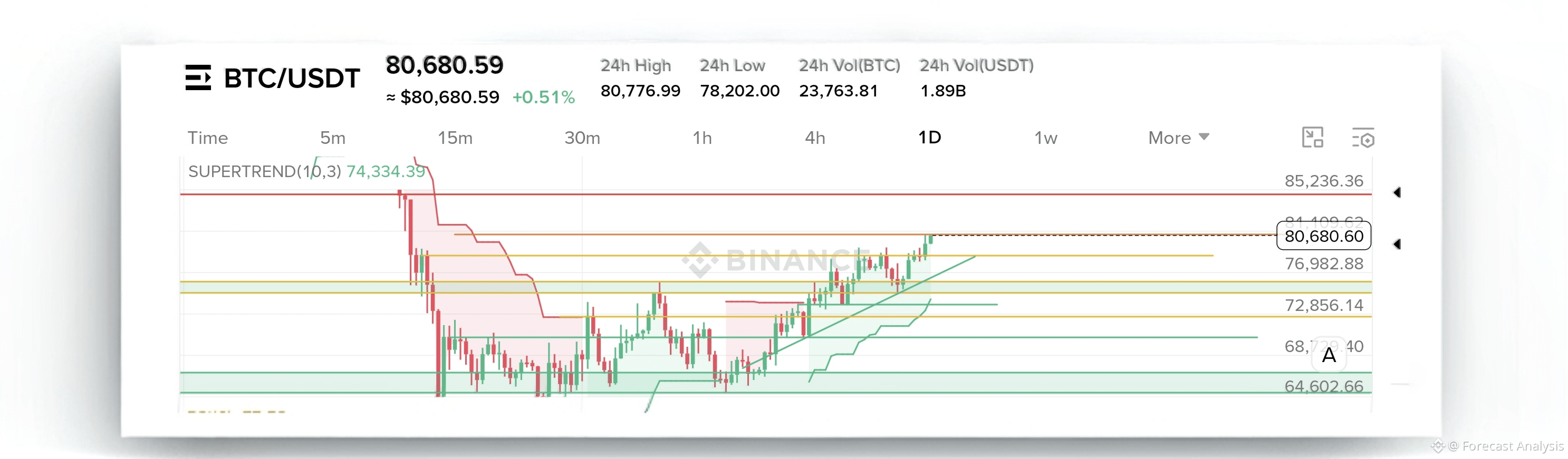Click the 24h Vol(USDT) label
This screenshot has width=1568, height=459.
point(977,65)
